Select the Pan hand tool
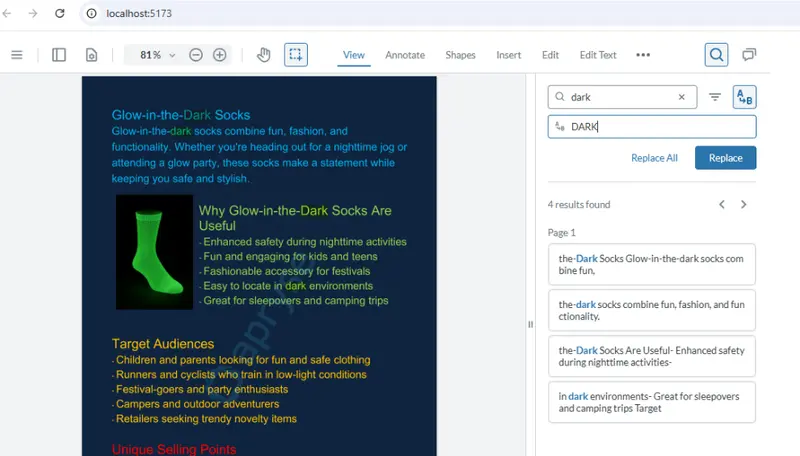Viewport: 800px width, 456px height. 263,55
